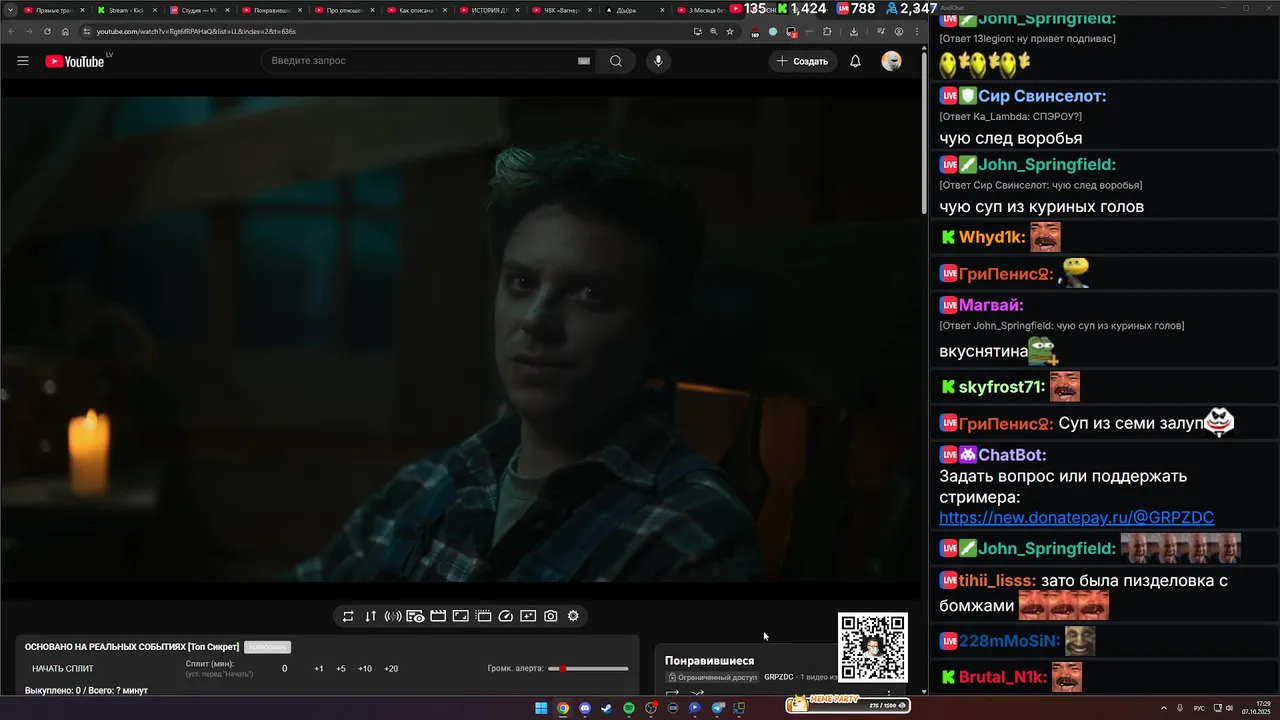Click the card-with-eye icon in player toolbar
This screenshot has height=720, width=1280.
coord(415,616)
